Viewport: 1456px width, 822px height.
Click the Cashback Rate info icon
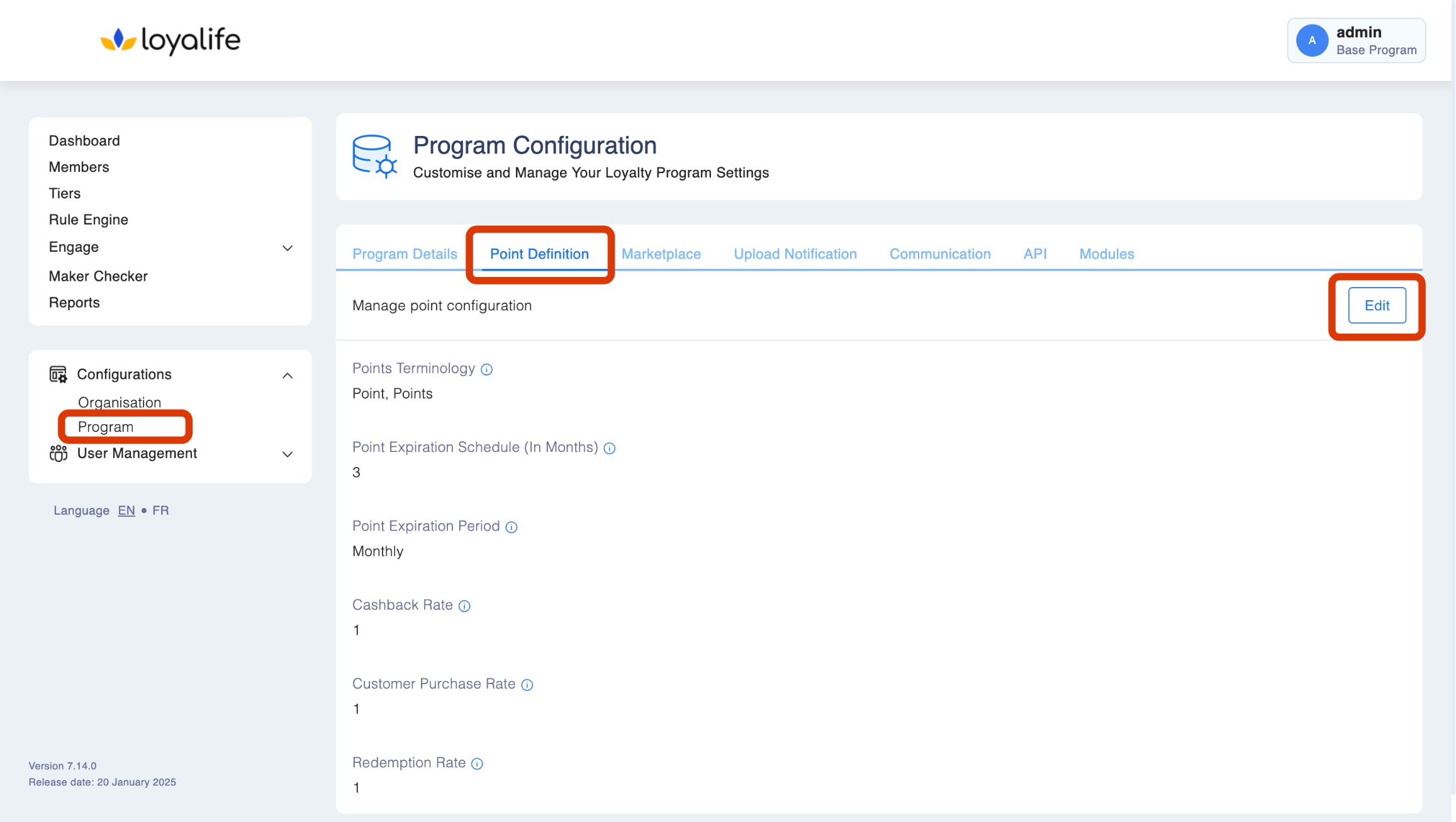(464, 606)
